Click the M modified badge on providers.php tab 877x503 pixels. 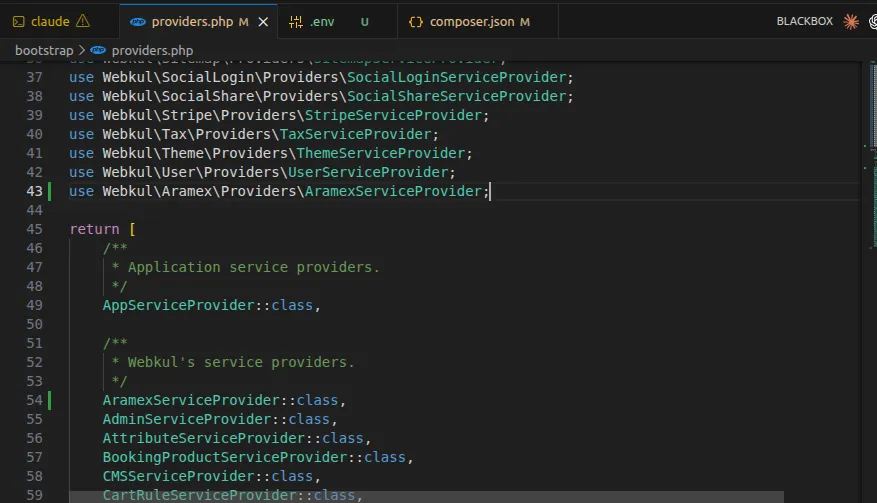(x=243, y=22)
